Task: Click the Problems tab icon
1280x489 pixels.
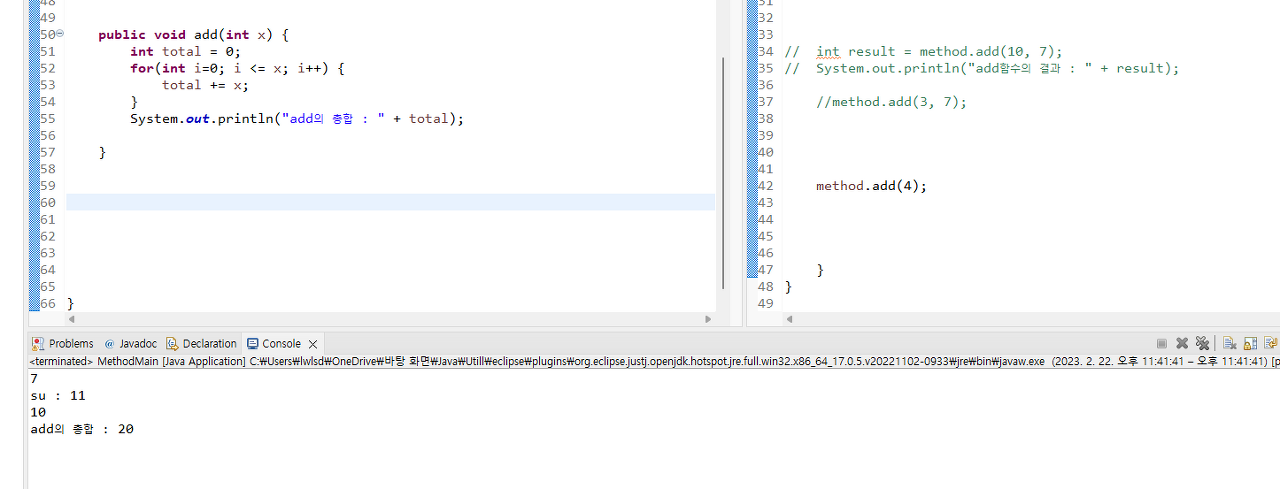Action: pyautogui.click(x=38, y=343)
